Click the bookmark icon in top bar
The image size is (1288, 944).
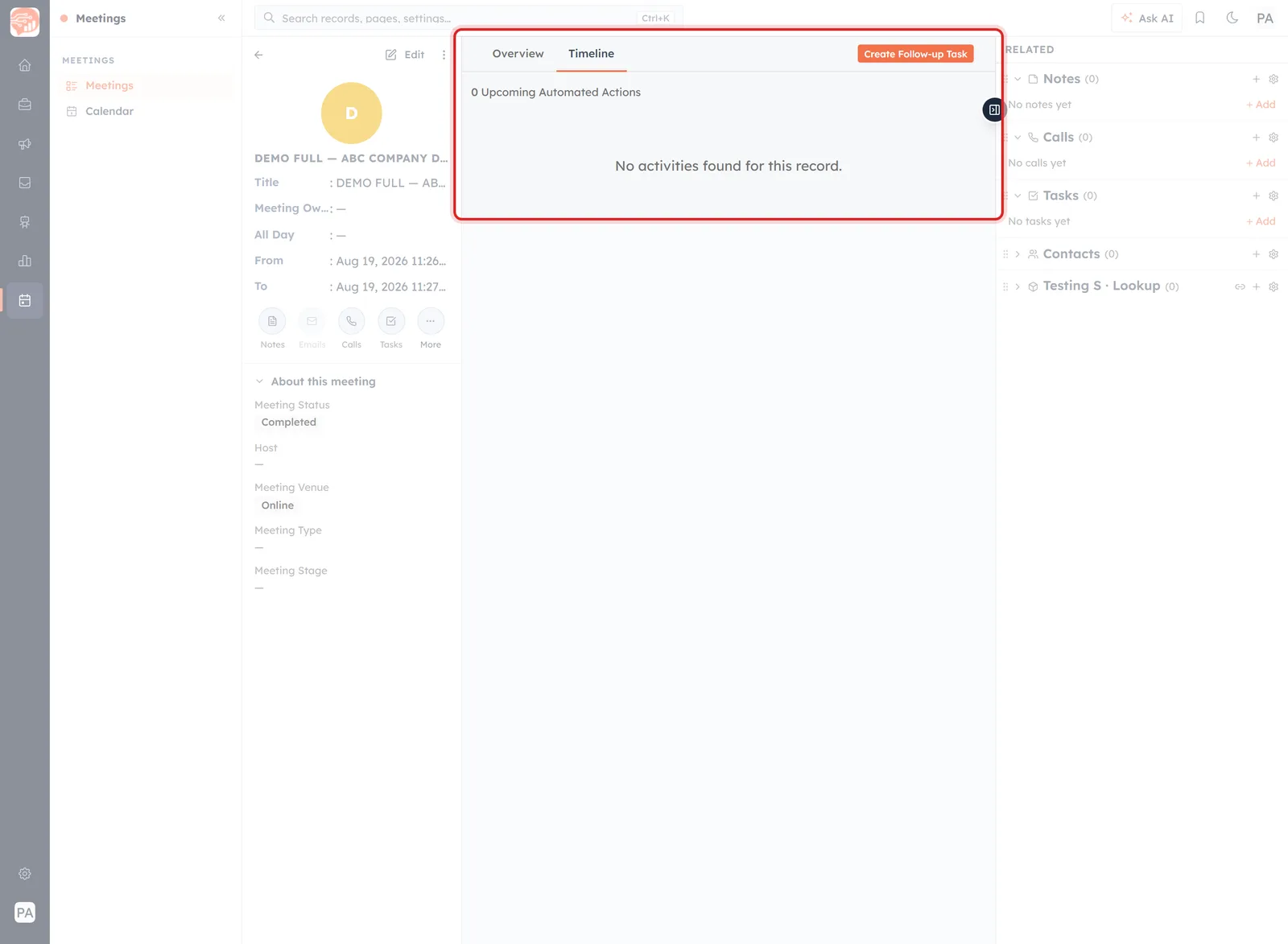pos(1199,18)
